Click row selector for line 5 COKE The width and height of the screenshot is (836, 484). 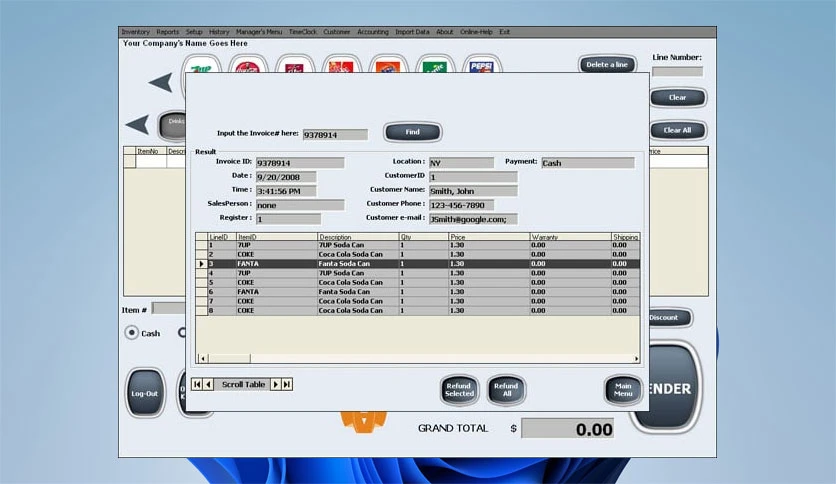point(202,283)
